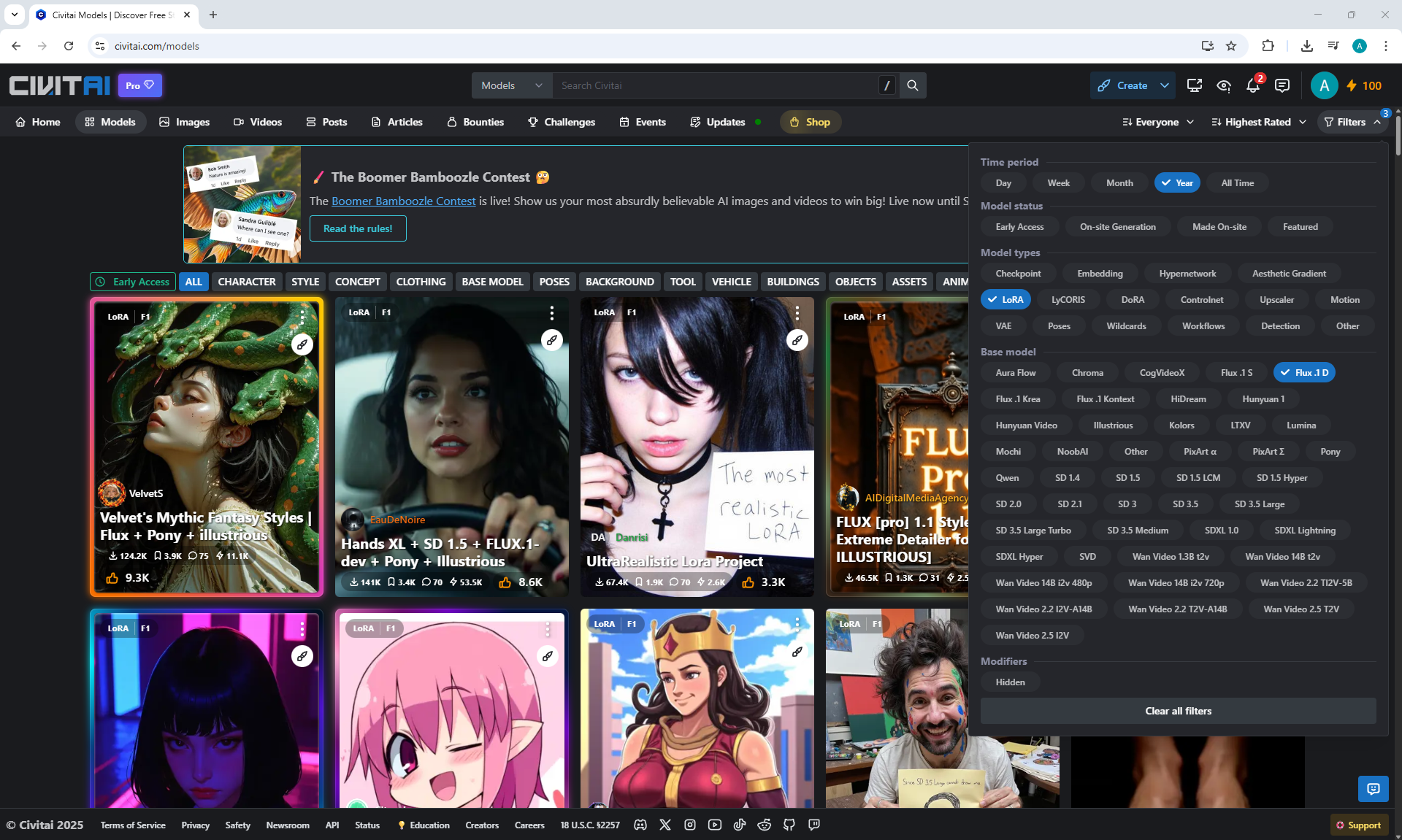Enable the Checkpoint model type filter

click(1018, 274)
